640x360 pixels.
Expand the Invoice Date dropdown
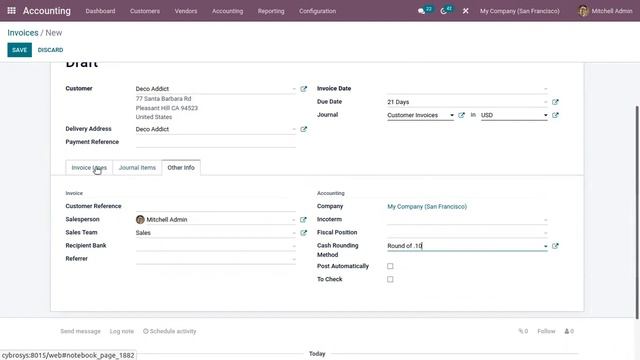(x=545, y=89)
